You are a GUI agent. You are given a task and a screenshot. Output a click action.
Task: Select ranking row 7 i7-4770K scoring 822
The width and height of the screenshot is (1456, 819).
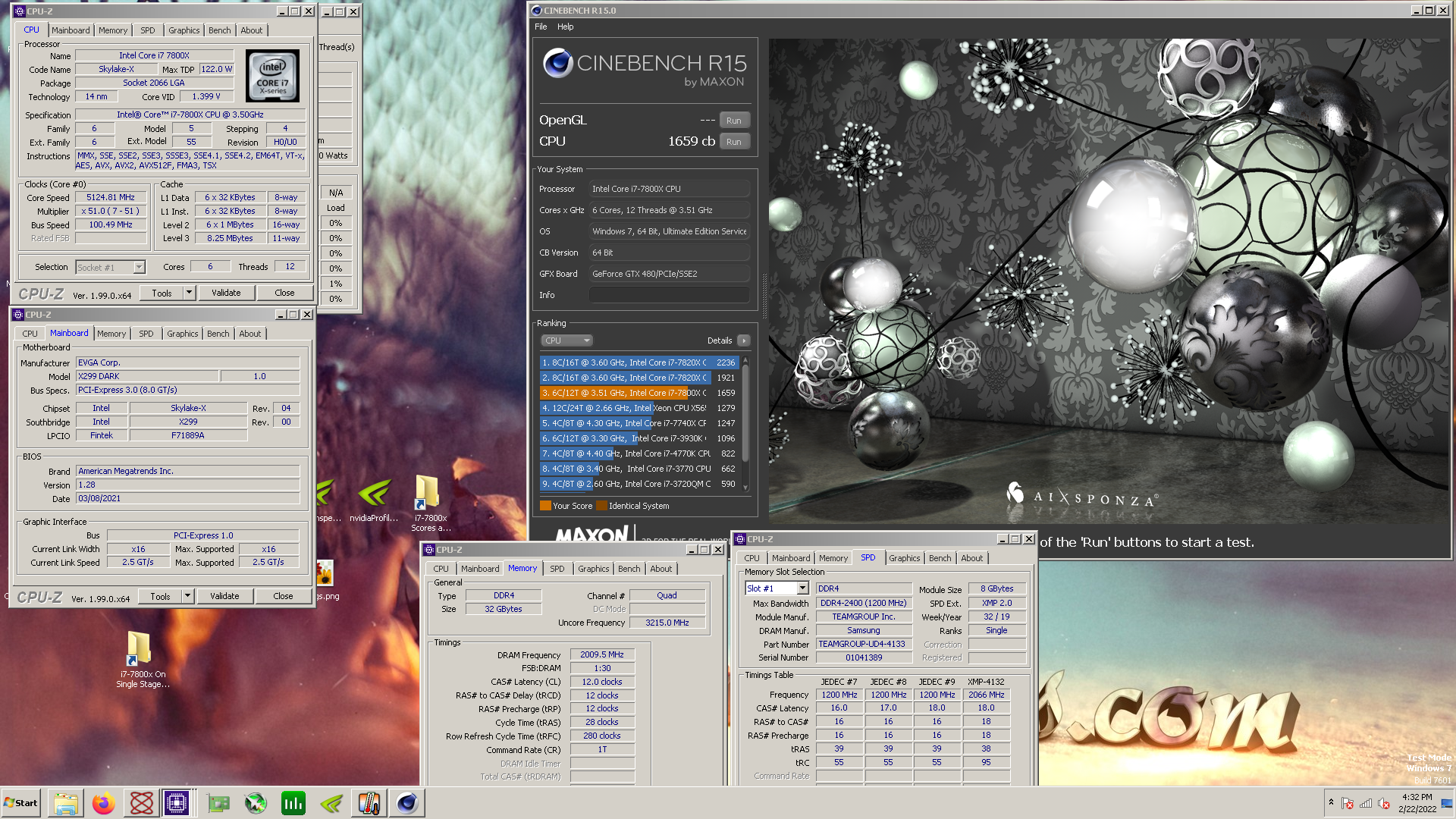coord(639,453)
